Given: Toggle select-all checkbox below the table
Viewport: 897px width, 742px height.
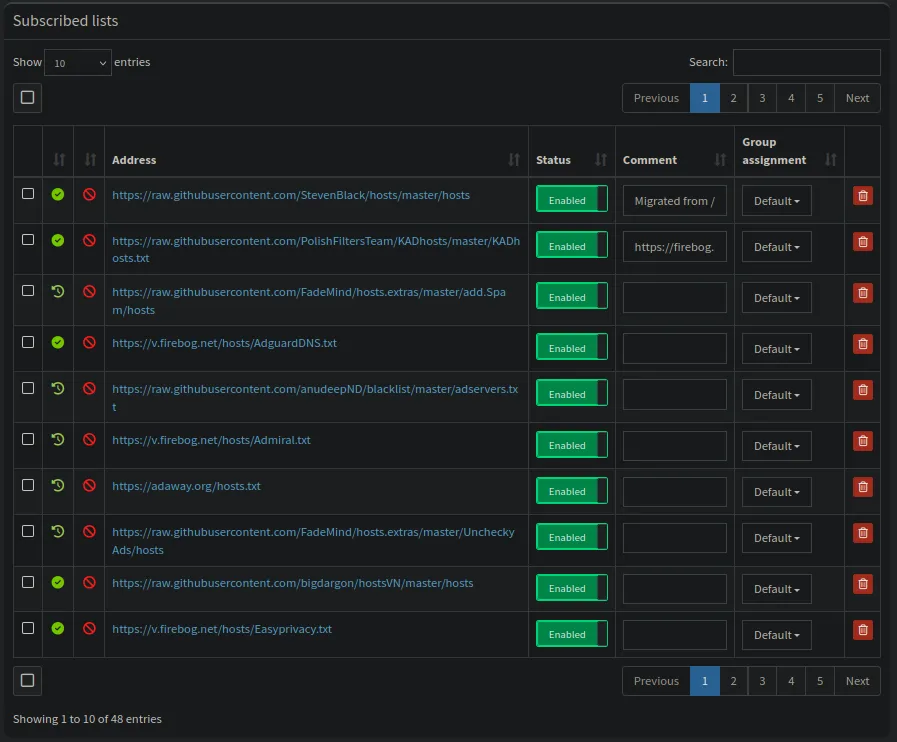Looking at the screenshot, I should pyautogui.click(x=27, y=680).
